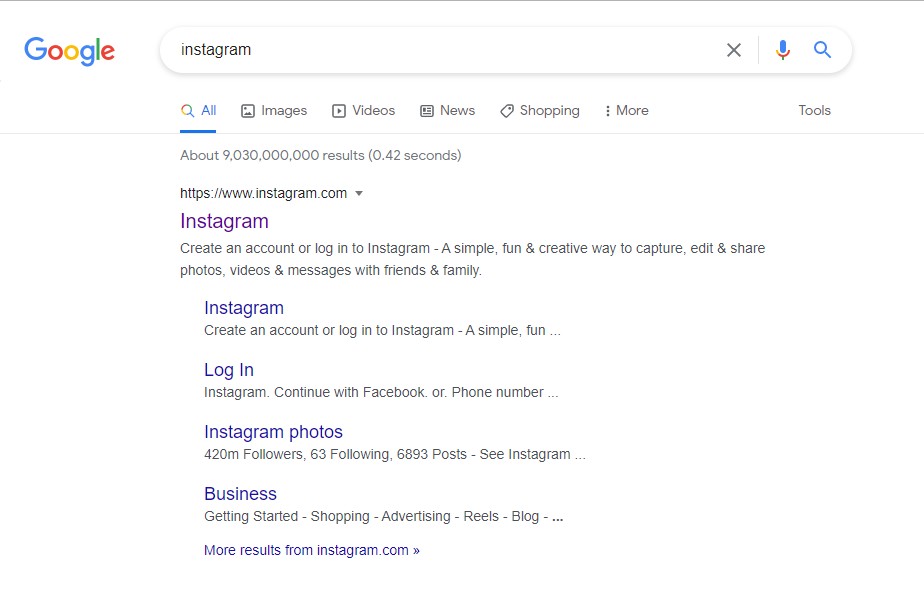
Task: Open the search Tools options
Action: click(x=814, y=110)
